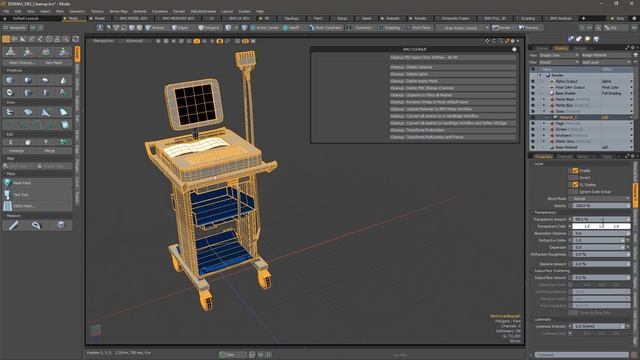This screenshot has width=640, height=360.
Task: Open the Preview toolbar button
Action: [x=529, y=28]
